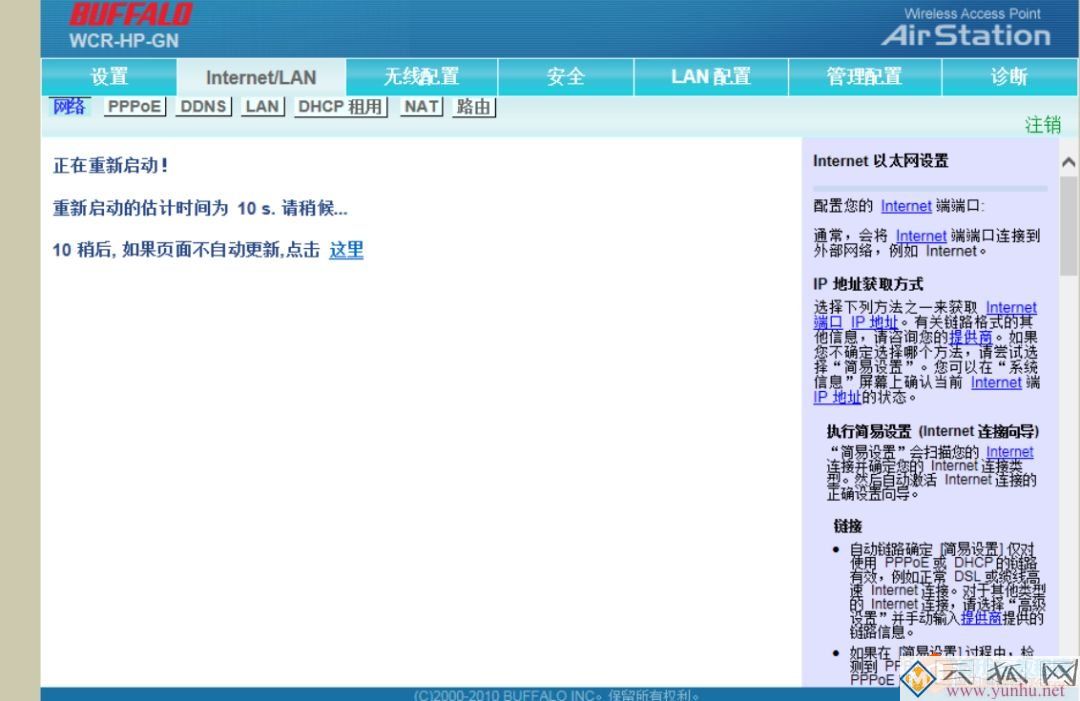1080x701 pixels.
Task: Select the LAN 配置 tab
Action: click(x=711, y=76)
